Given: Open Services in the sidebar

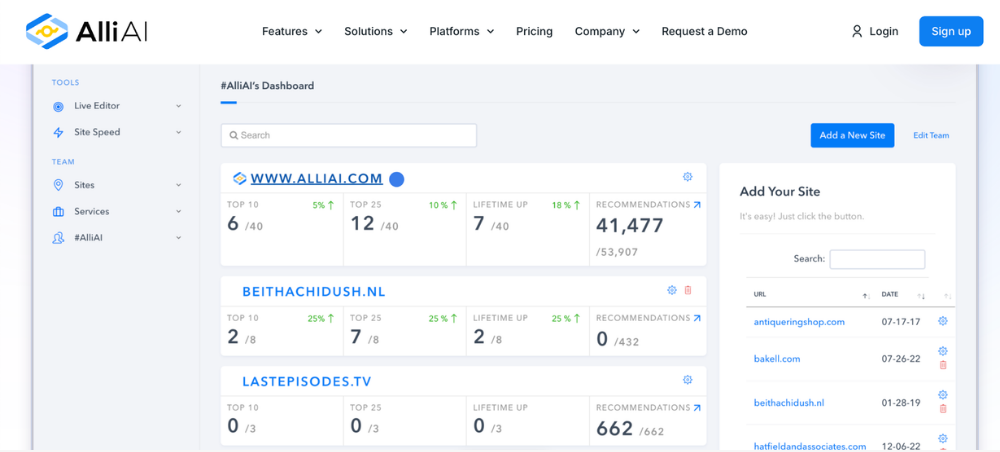Looking at the screenshot, I should click(92, 211).
